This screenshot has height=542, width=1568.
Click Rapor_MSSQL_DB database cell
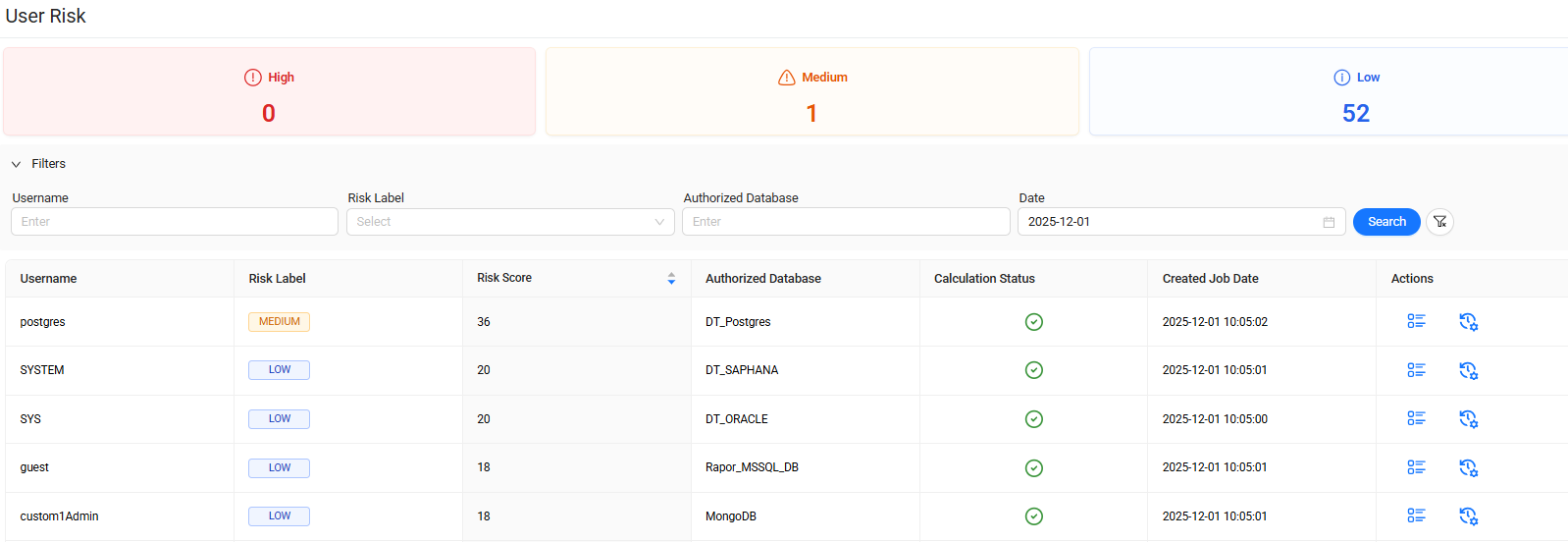click(752, 467)
